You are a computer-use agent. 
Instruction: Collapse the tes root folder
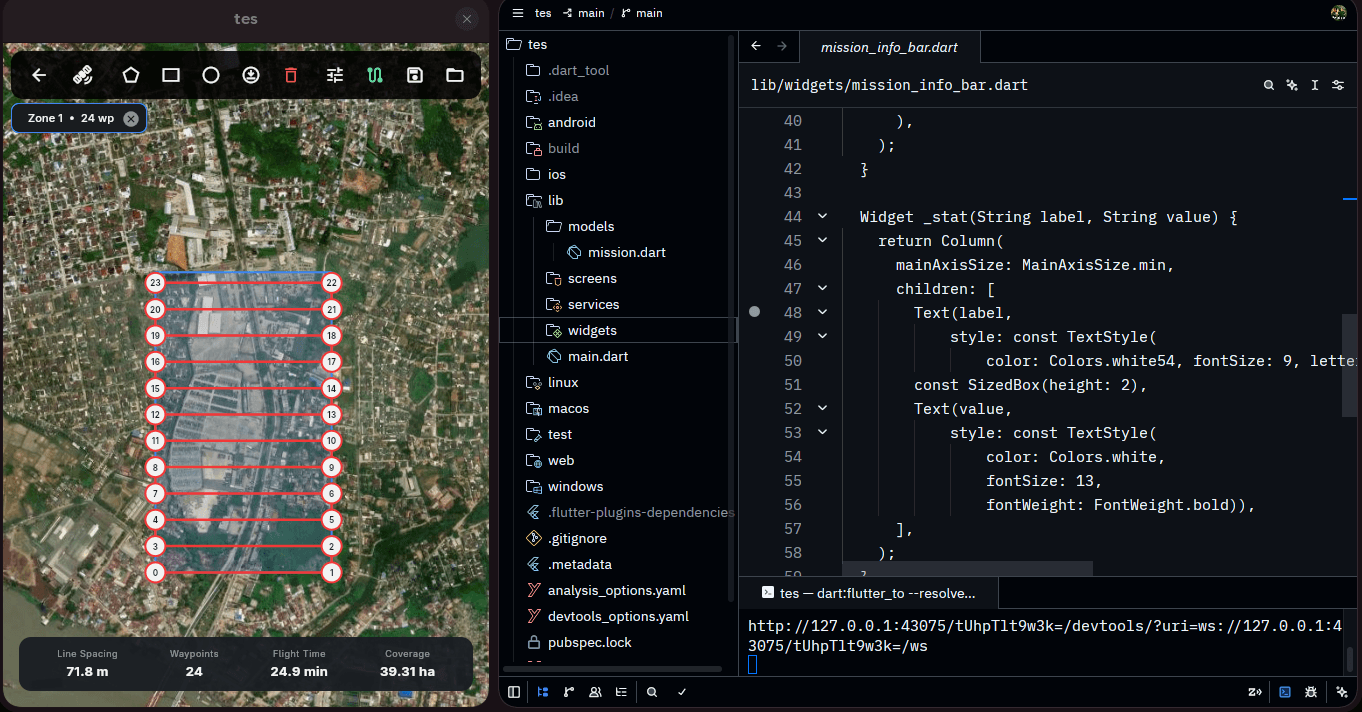click(x=617, y=44)
